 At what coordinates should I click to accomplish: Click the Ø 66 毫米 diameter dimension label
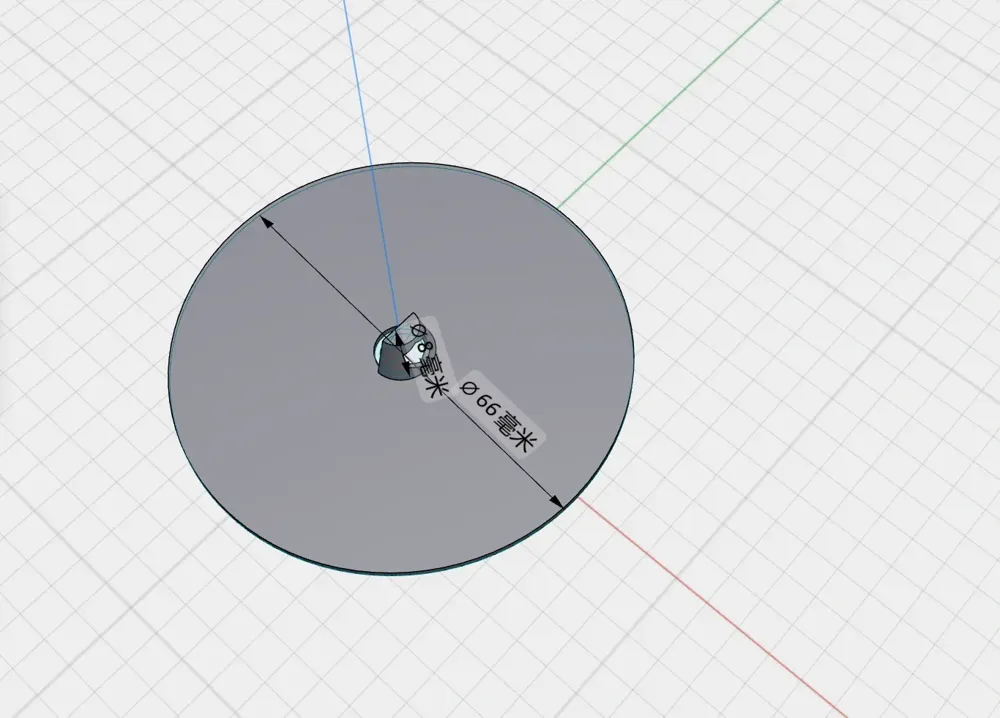click(501, 413)
